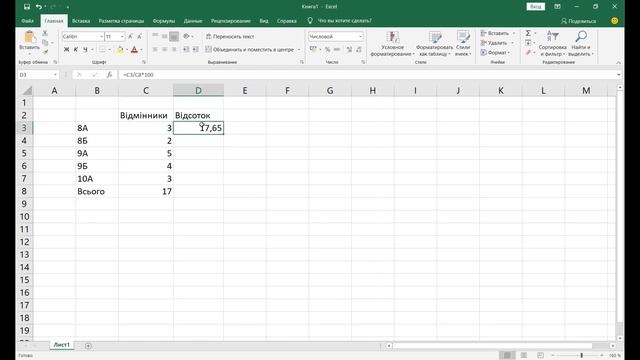Click the Conditional Formatting (Условное форматирование) icon

pyautogui.click(x=393, y=37)
